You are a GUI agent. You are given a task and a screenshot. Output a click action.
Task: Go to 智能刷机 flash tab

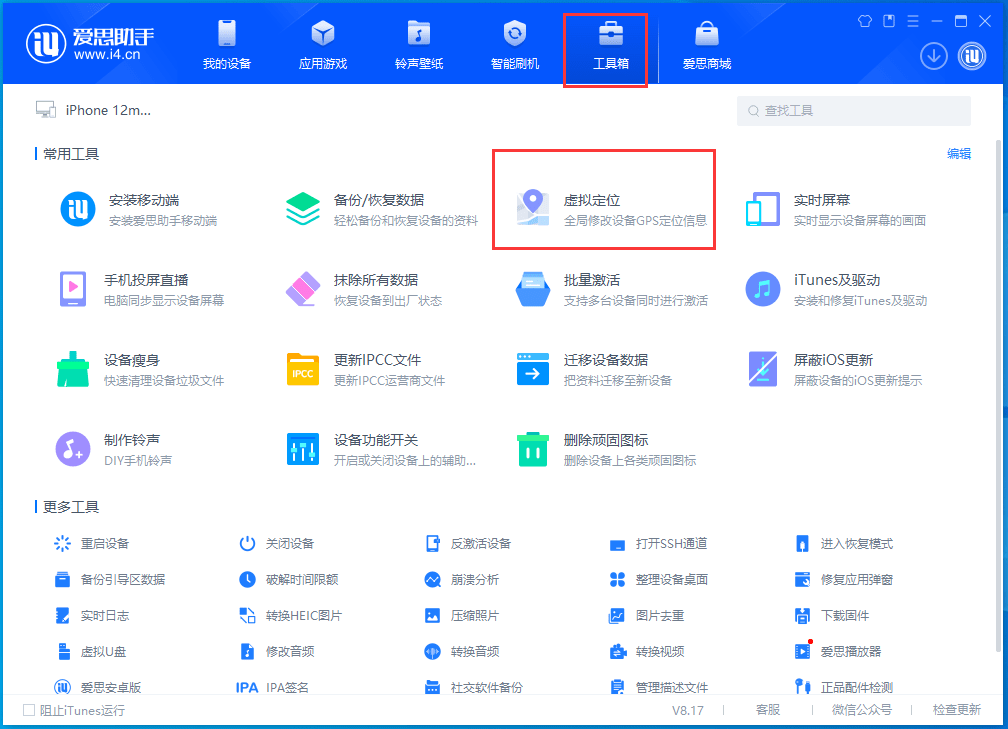pos(515,45)
